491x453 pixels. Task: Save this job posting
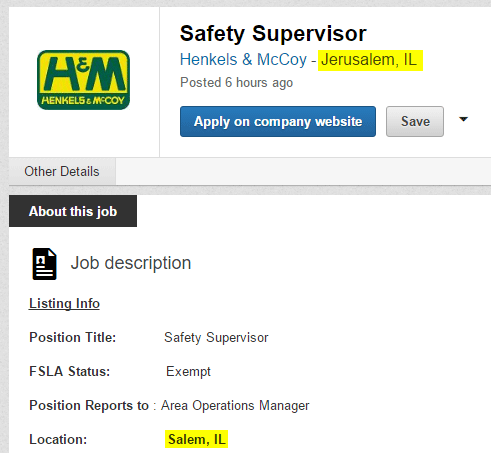[415, 121]
